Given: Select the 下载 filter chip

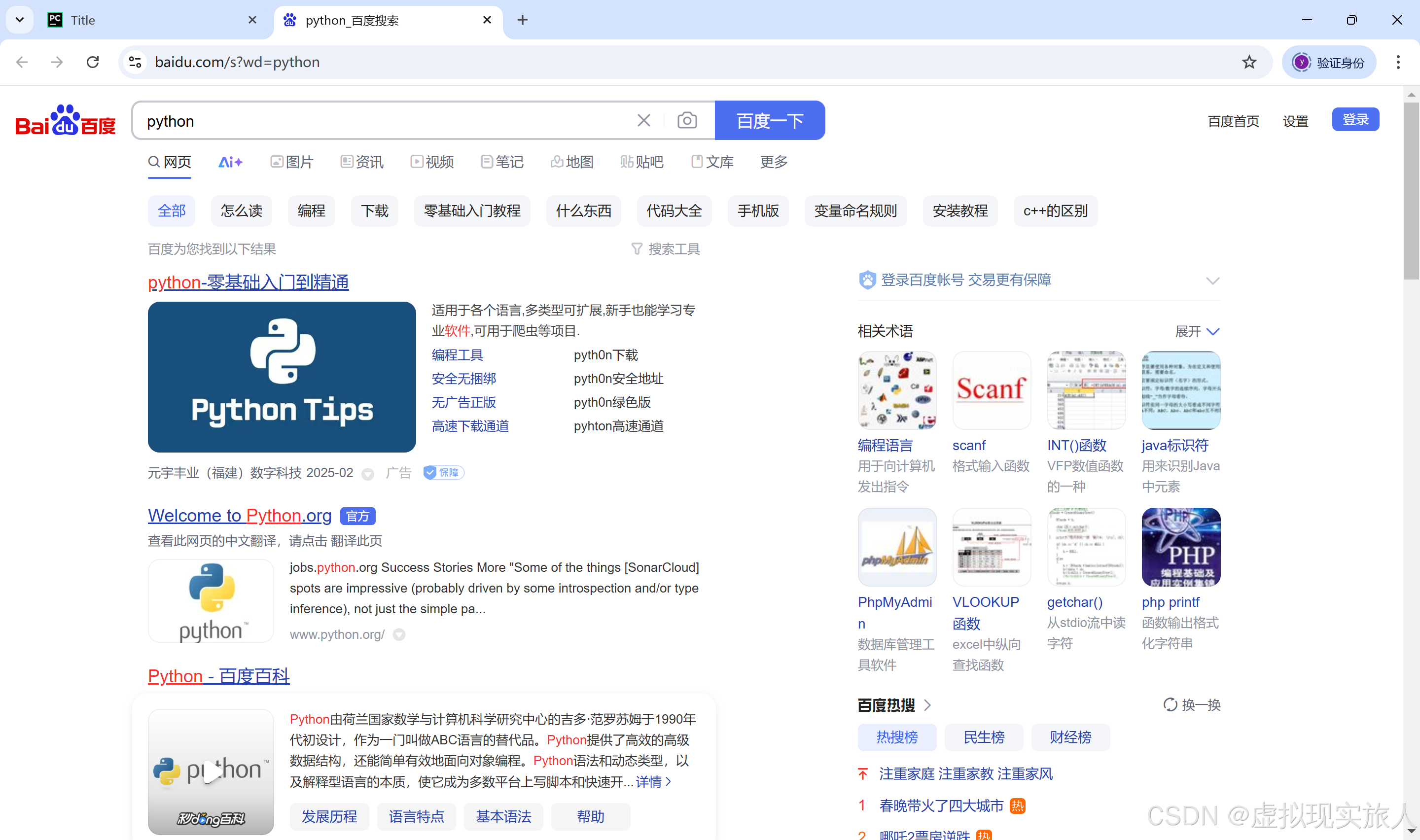Looking at the screenshot, I should pos(374,211).
